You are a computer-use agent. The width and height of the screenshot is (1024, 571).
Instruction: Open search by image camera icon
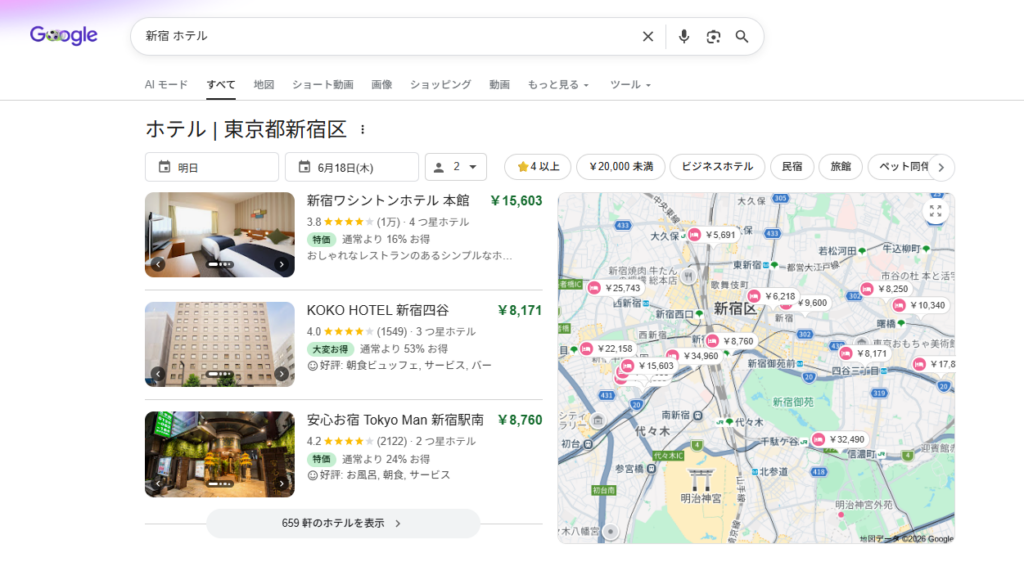[713, 37]
